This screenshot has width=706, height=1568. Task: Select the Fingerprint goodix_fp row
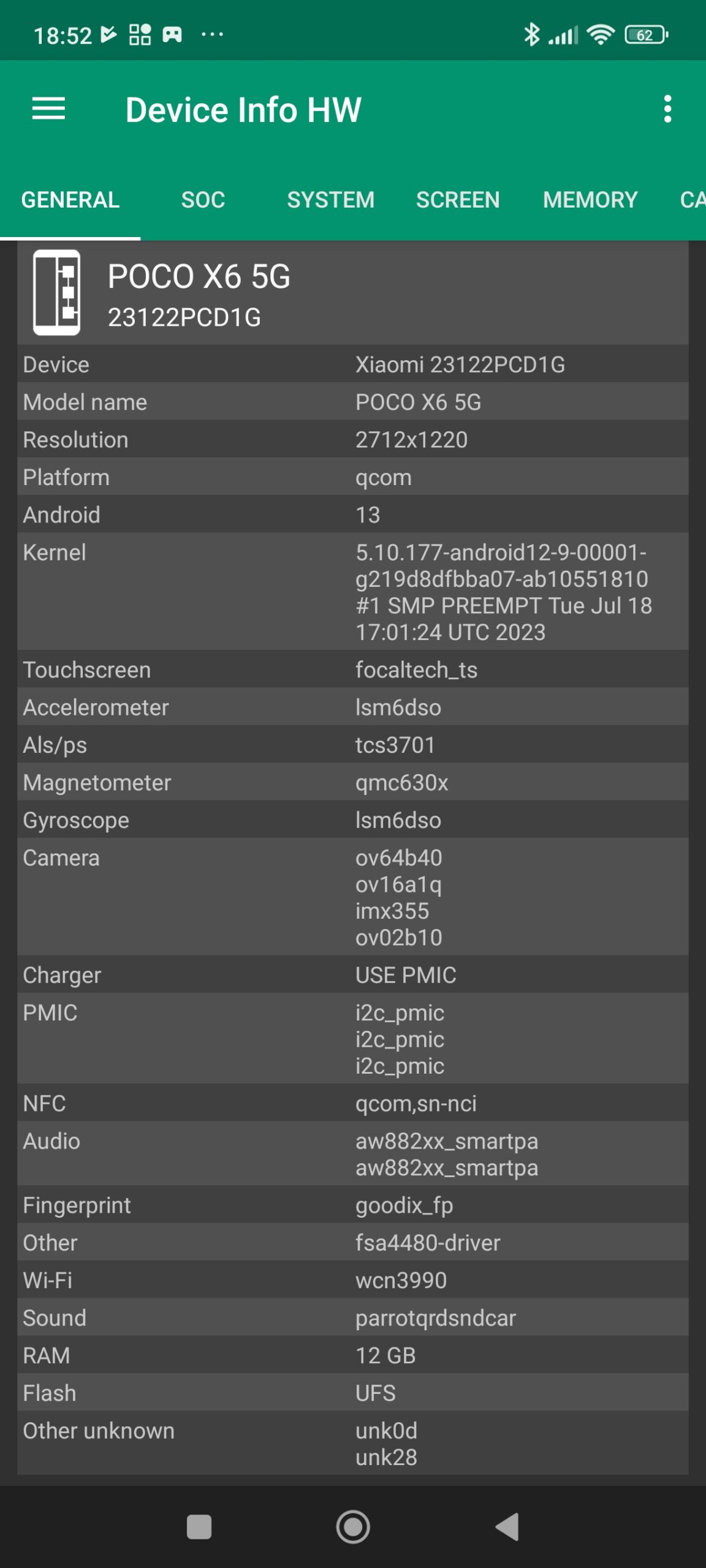353,1205
